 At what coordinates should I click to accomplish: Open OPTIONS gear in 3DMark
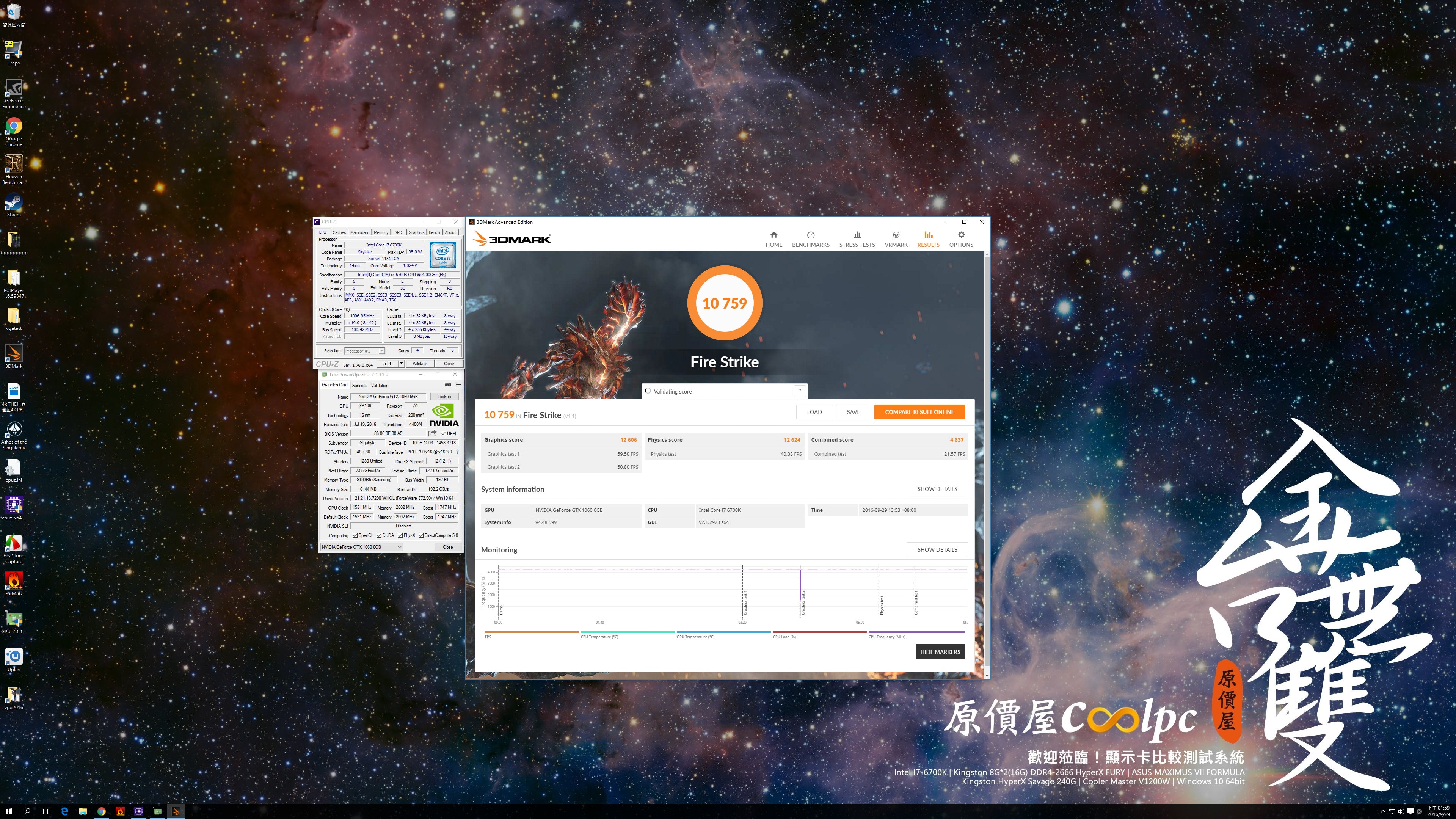click(961, 239)
